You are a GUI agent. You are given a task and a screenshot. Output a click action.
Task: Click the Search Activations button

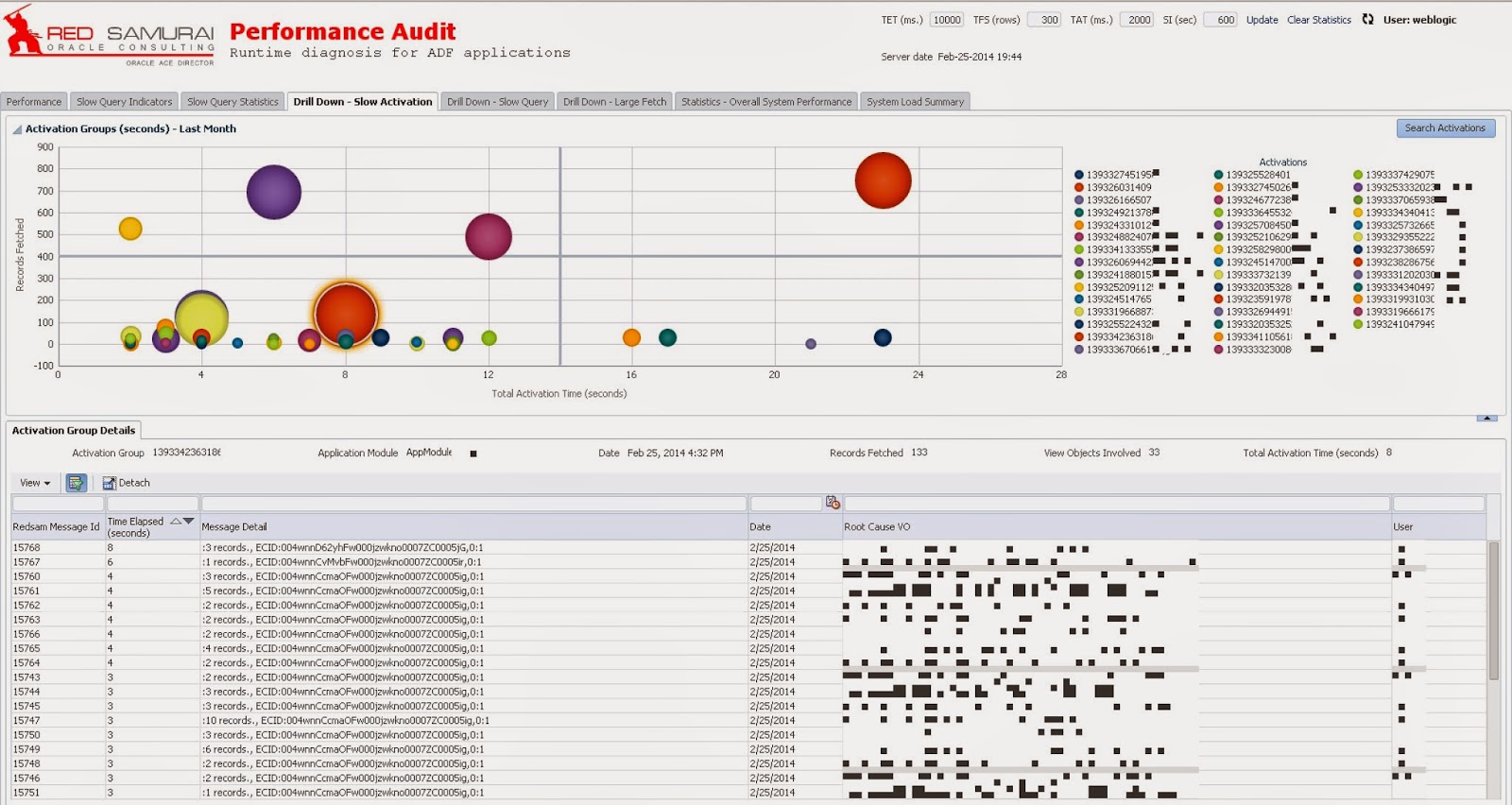point(1445,128)
